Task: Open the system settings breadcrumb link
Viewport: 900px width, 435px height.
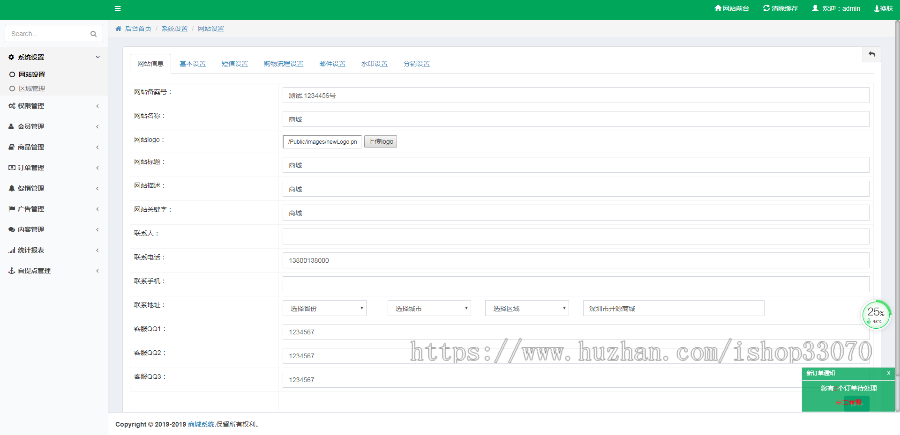Action: click(174, 28)
